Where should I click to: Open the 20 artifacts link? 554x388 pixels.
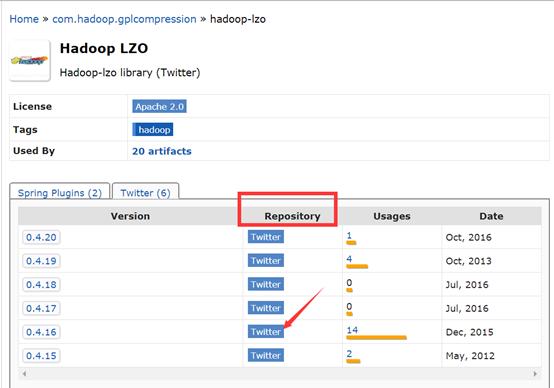[162, 151]
